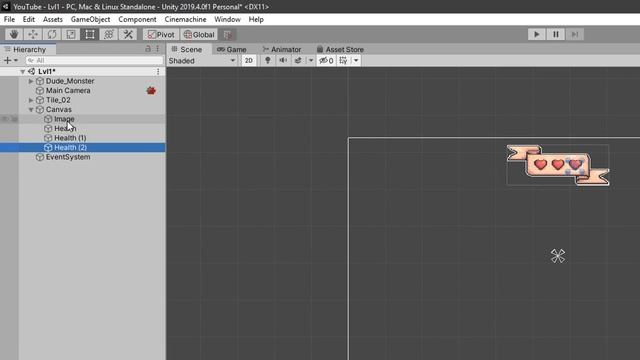
Task: Select the Rotate tool
Action: (52, 34)
